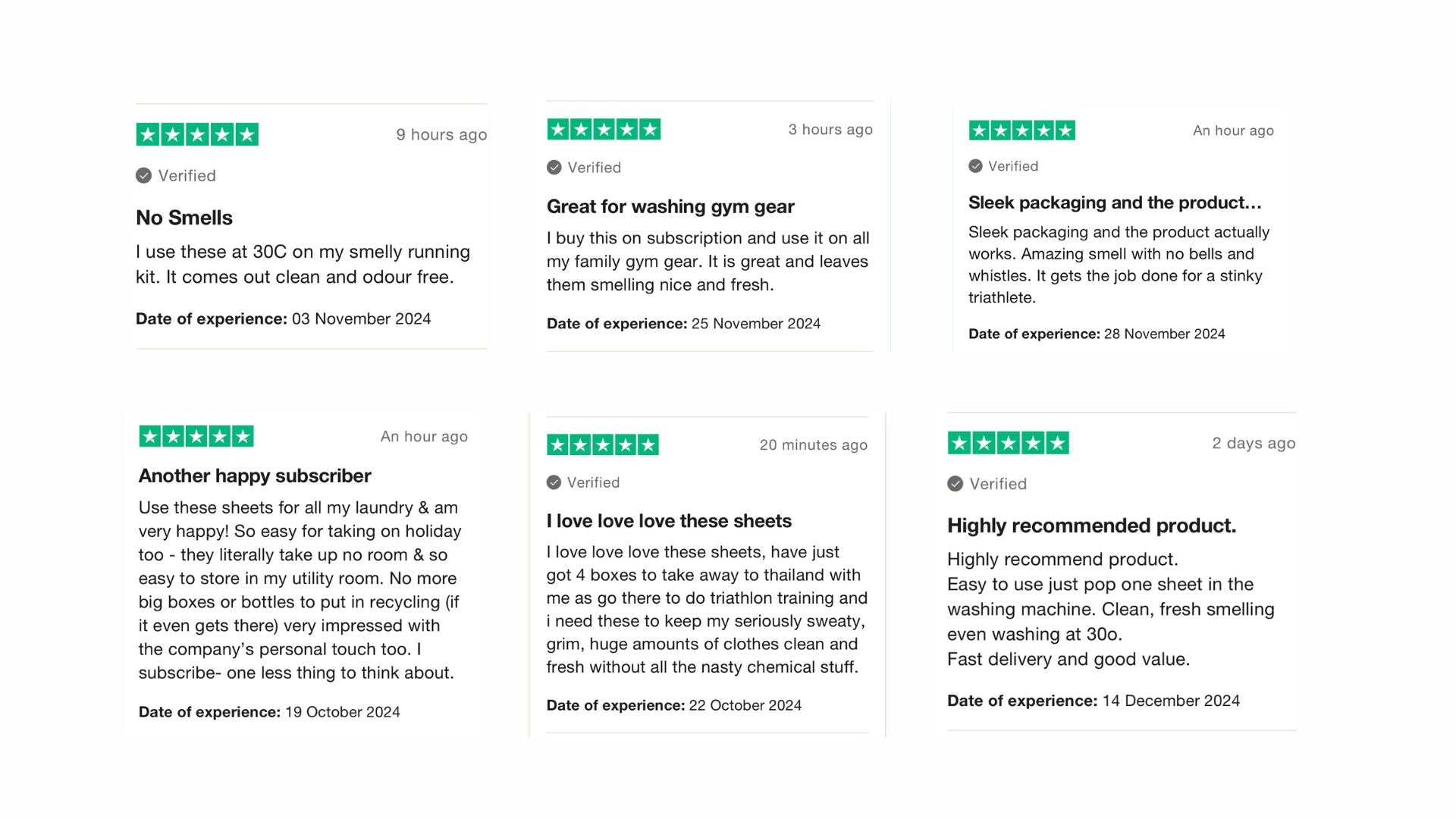Click the Verified checkmark above I love love love

[x=554, y=482]
